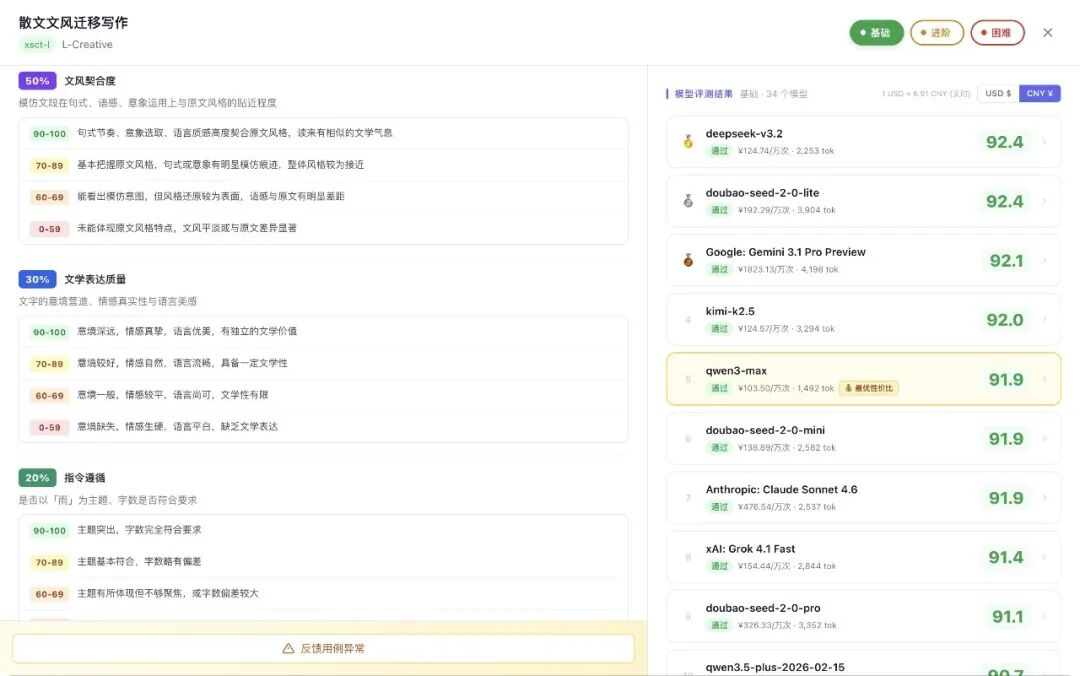
Task: Click the Anthropic Claude Sonnet 4.6 icon
Action: tap(687, 497)
